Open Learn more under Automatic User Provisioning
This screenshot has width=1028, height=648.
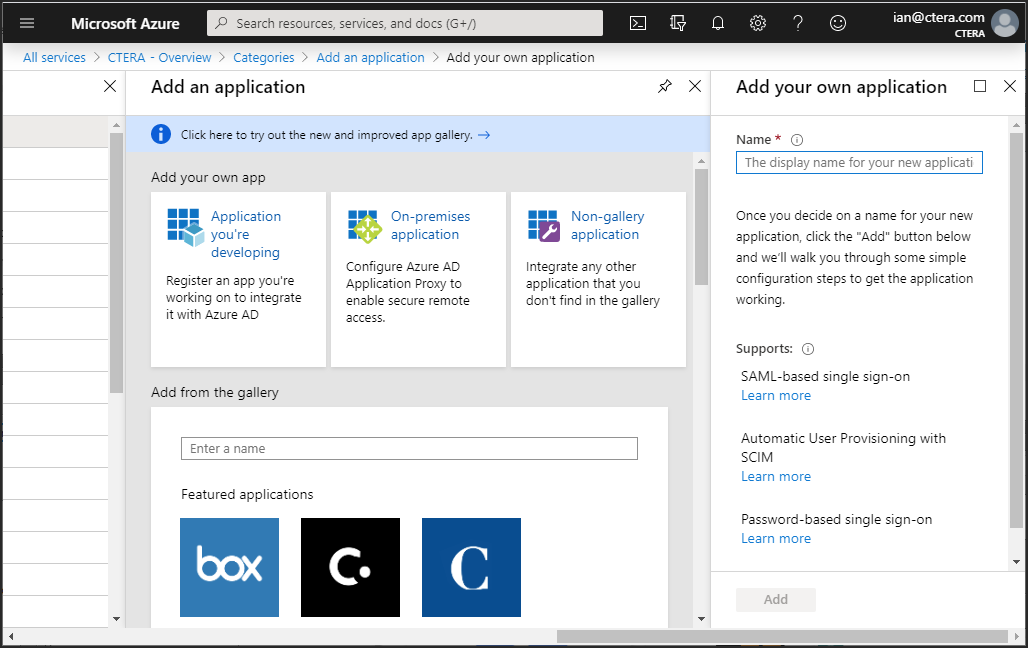coord(776,477)
